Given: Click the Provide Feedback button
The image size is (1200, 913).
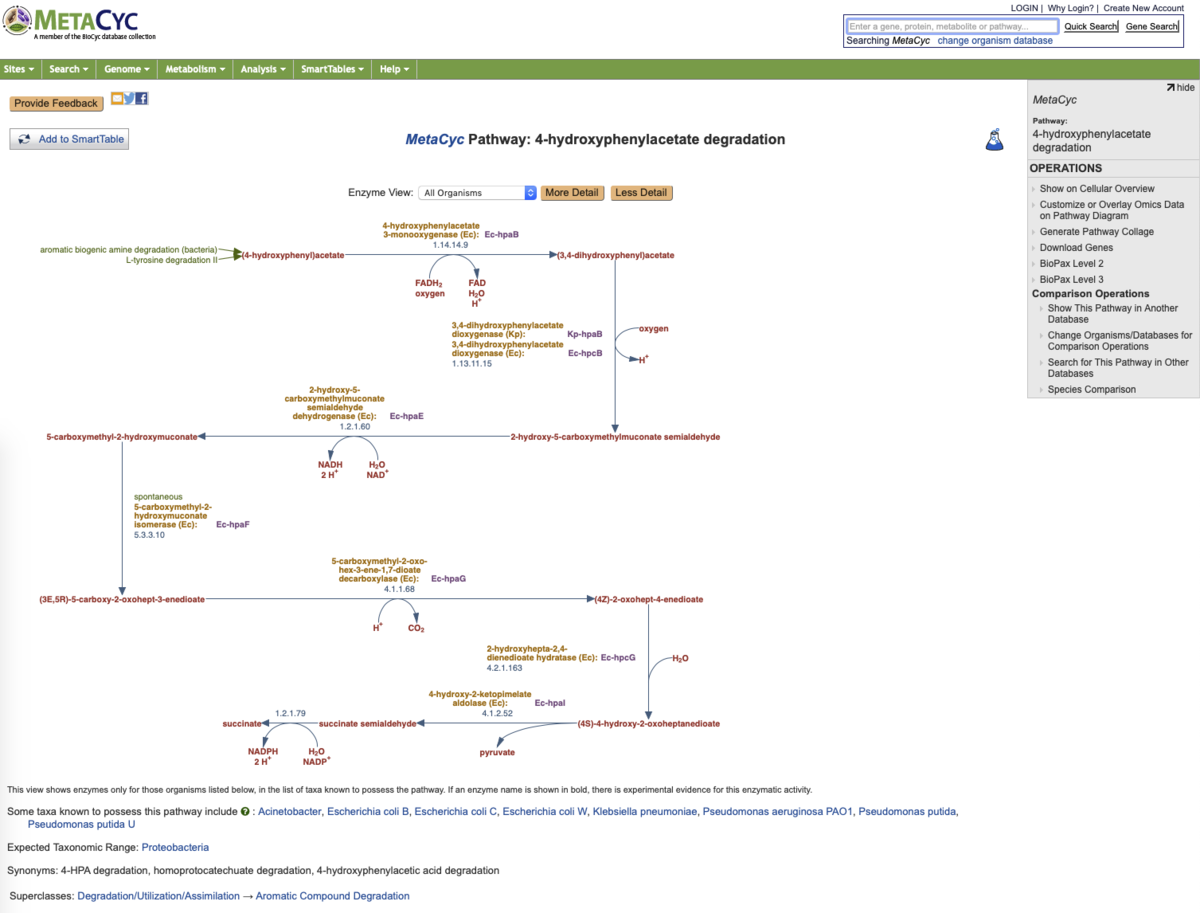Looking at the screenshot, I should click(x=56, y=103).
